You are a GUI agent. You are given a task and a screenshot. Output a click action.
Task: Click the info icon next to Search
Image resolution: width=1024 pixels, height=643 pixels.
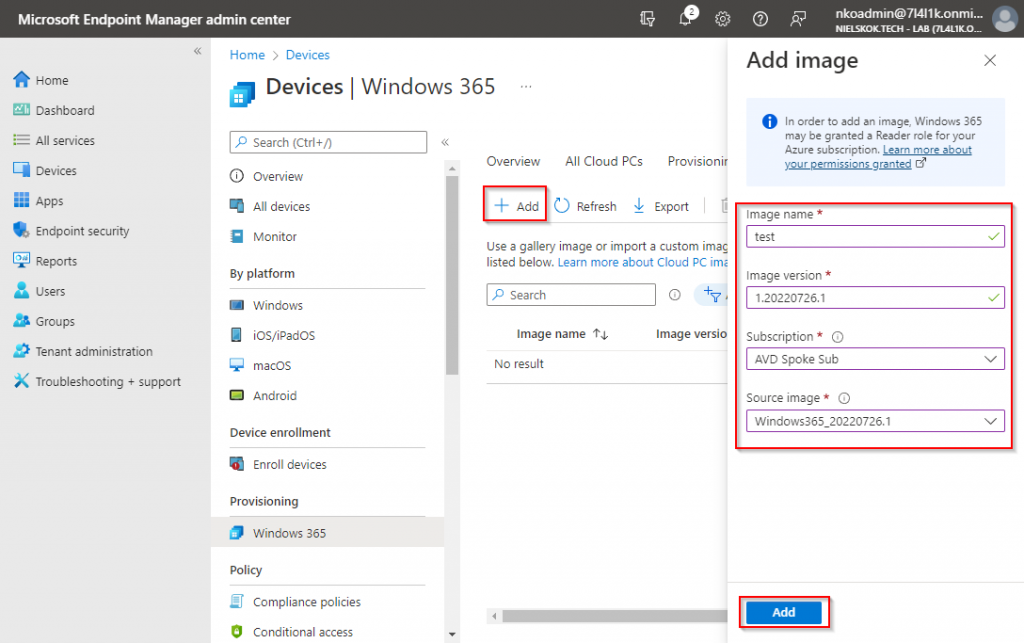(675, 295)
